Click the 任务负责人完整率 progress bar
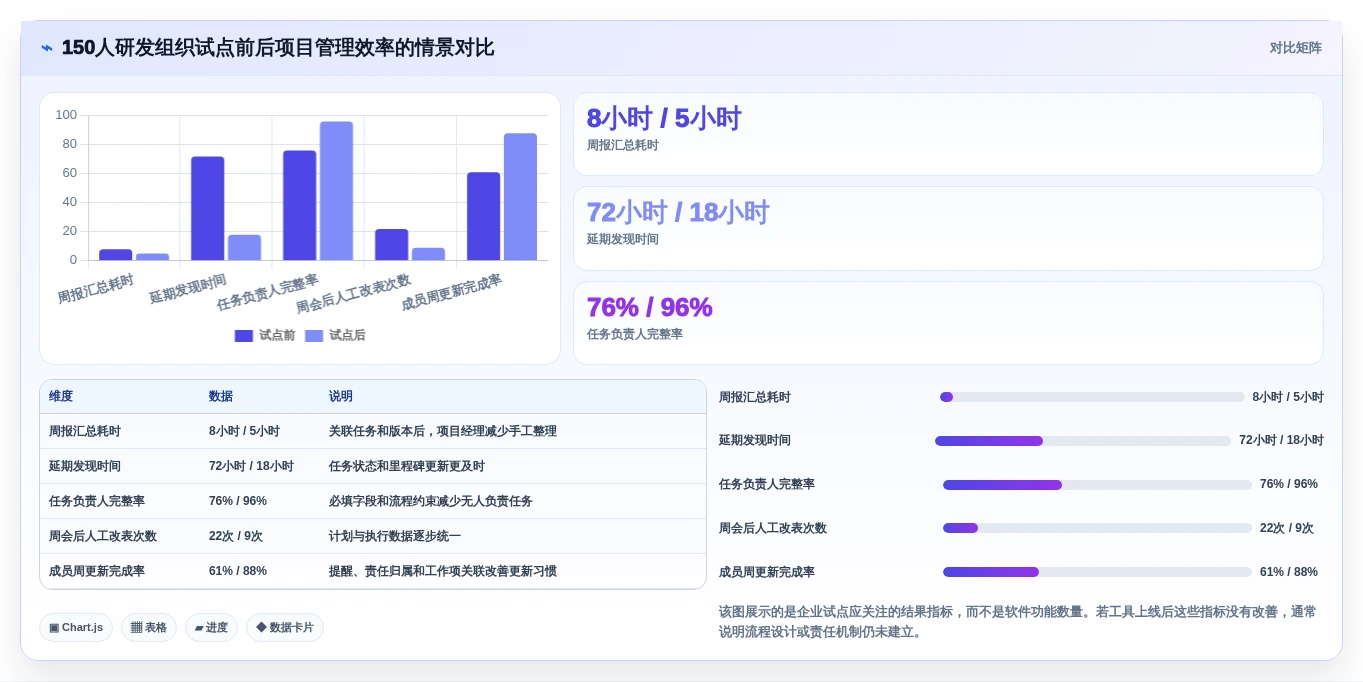The width and height of the screenshot is (1363, 682). pyautogui.click(x=1097, y=485)
